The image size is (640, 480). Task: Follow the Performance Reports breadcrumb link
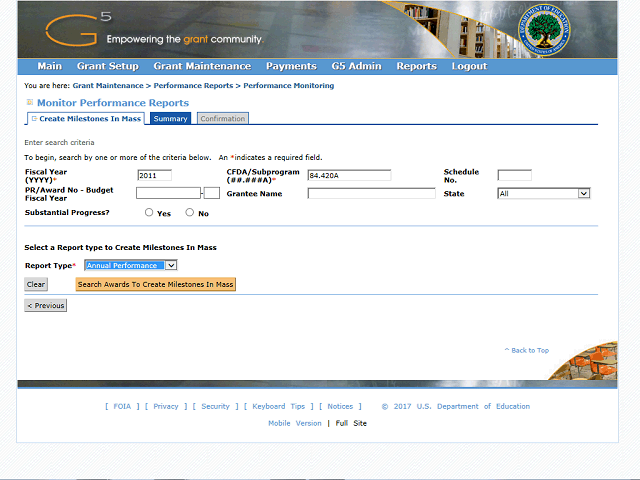[x=193, y=86]
